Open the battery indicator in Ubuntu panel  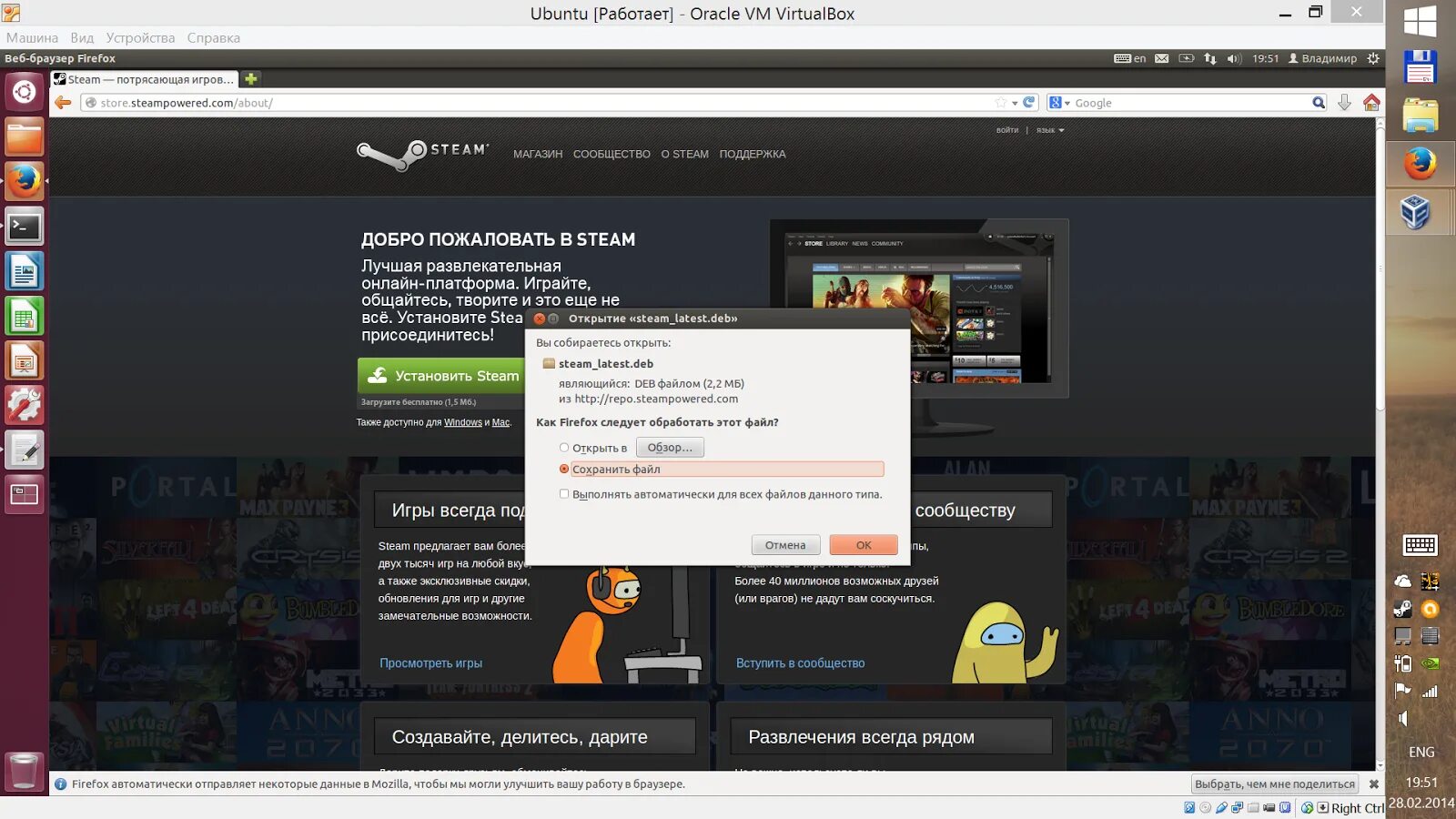pos(1186,58)
